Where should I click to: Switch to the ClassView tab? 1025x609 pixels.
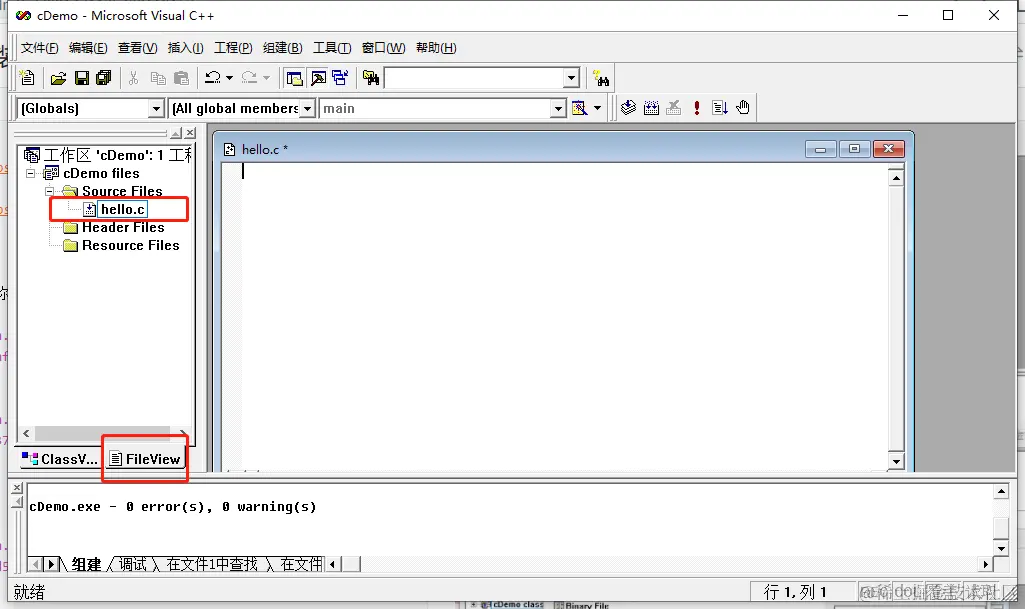tap(59, 459)
